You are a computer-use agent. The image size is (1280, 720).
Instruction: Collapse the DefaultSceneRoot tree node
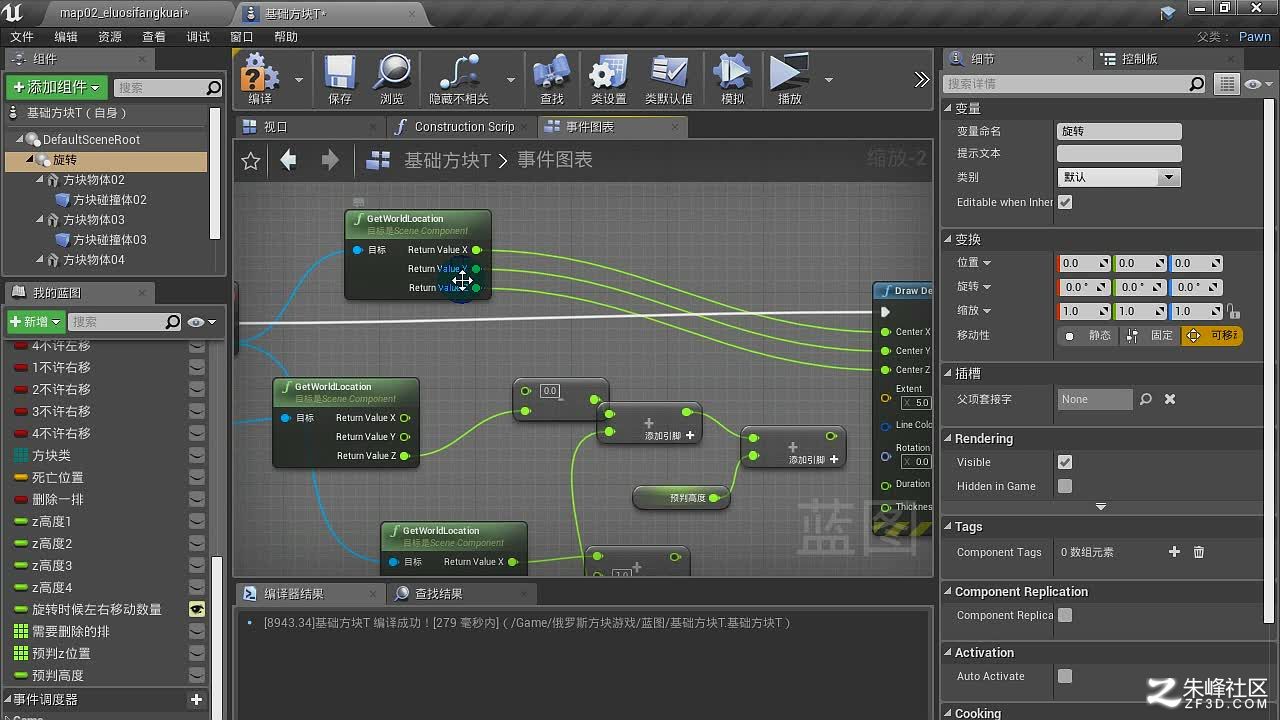pyautogui.click(x=20, y=140)
